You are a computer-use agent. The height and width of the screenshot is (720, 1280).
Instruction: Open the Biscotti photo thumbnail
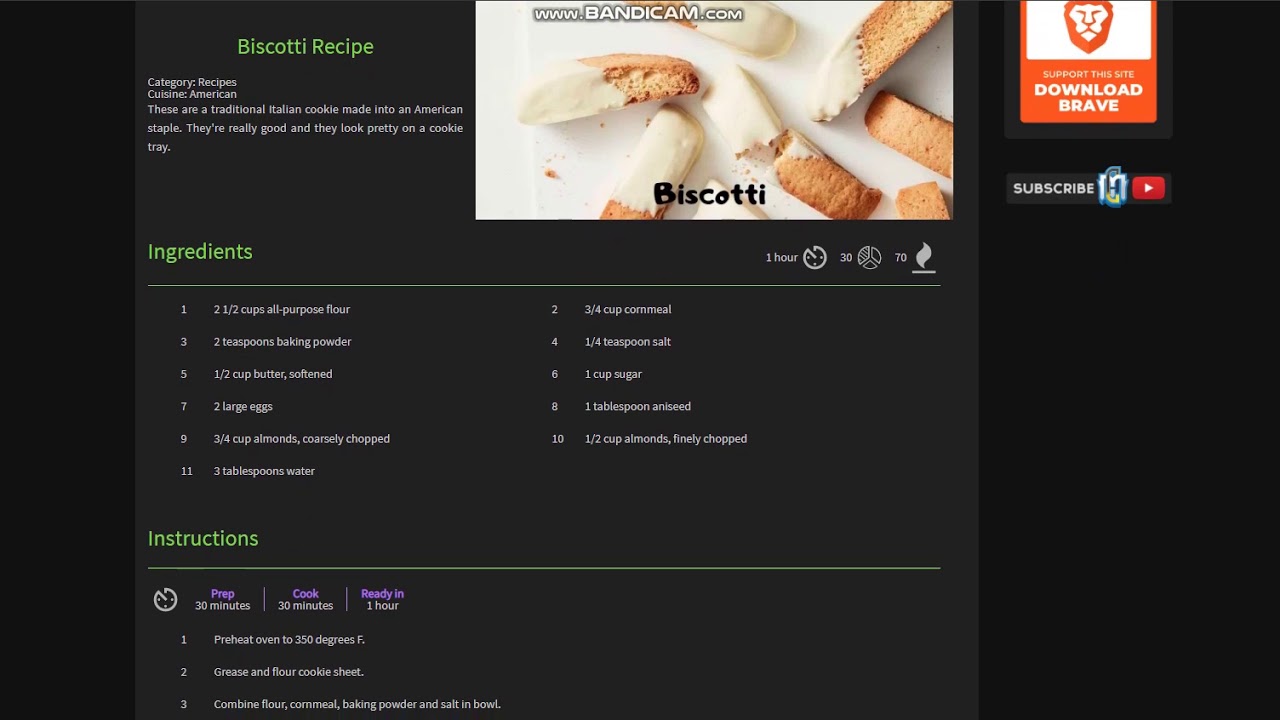[x=714, y=110]
